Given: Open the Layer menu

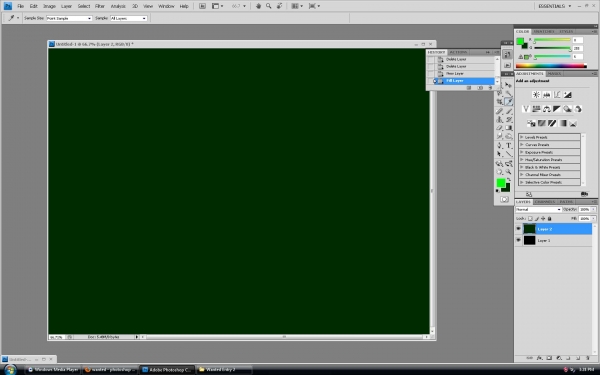Looking at the screenshot, I should 66,6.
